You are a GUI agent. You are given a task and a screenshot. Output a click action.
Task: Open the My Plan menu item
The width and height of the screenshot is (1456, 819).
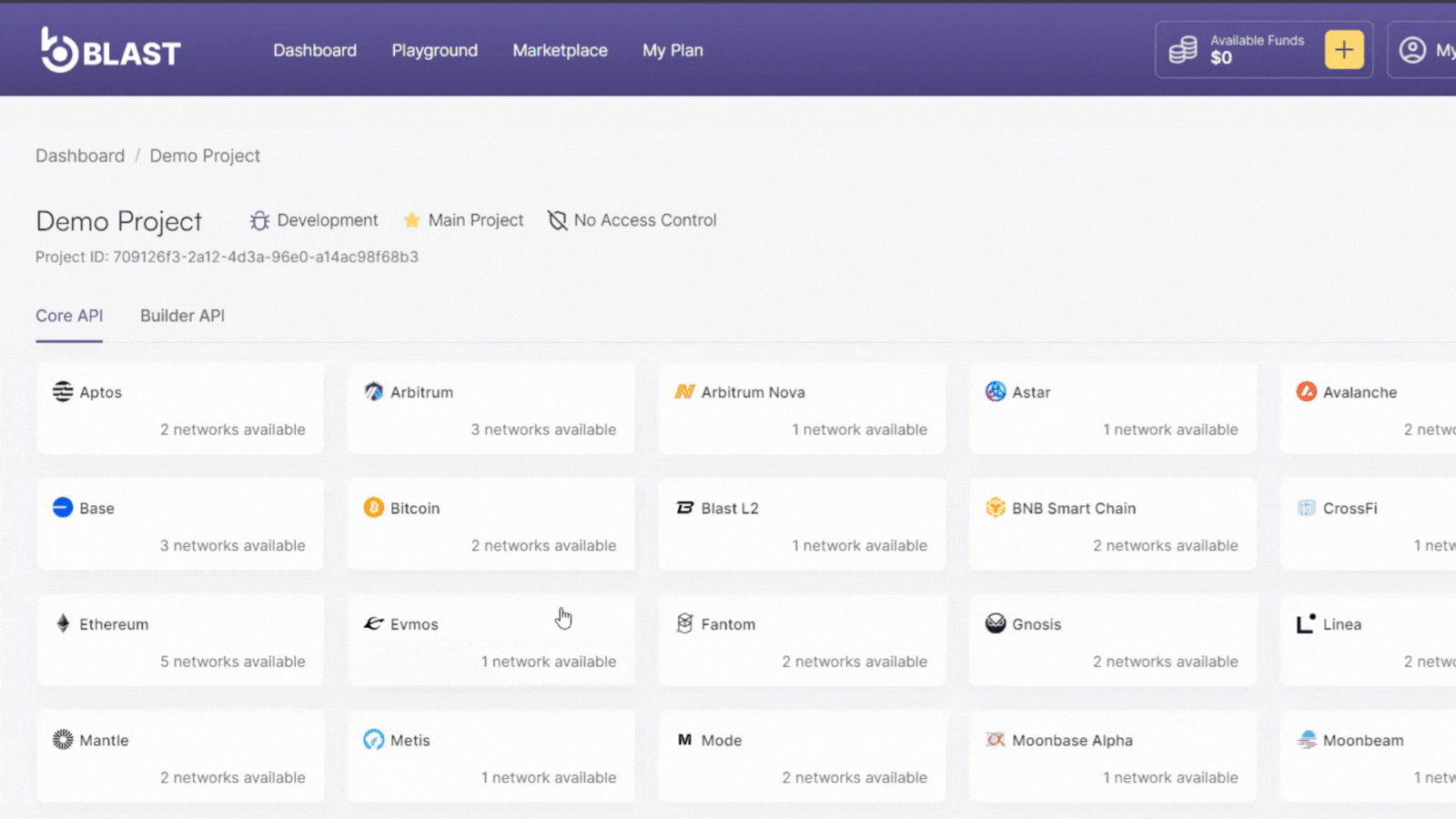click(672, 51)
